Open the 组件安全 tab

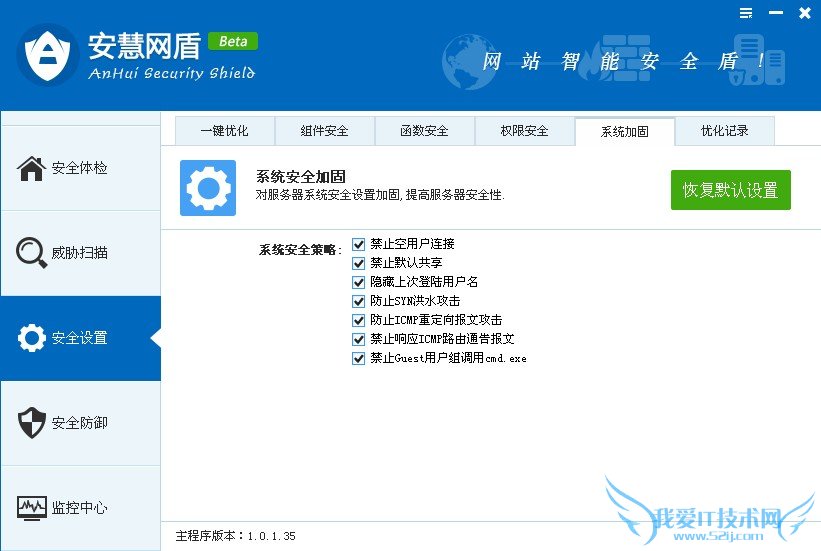tap(325, 131)
